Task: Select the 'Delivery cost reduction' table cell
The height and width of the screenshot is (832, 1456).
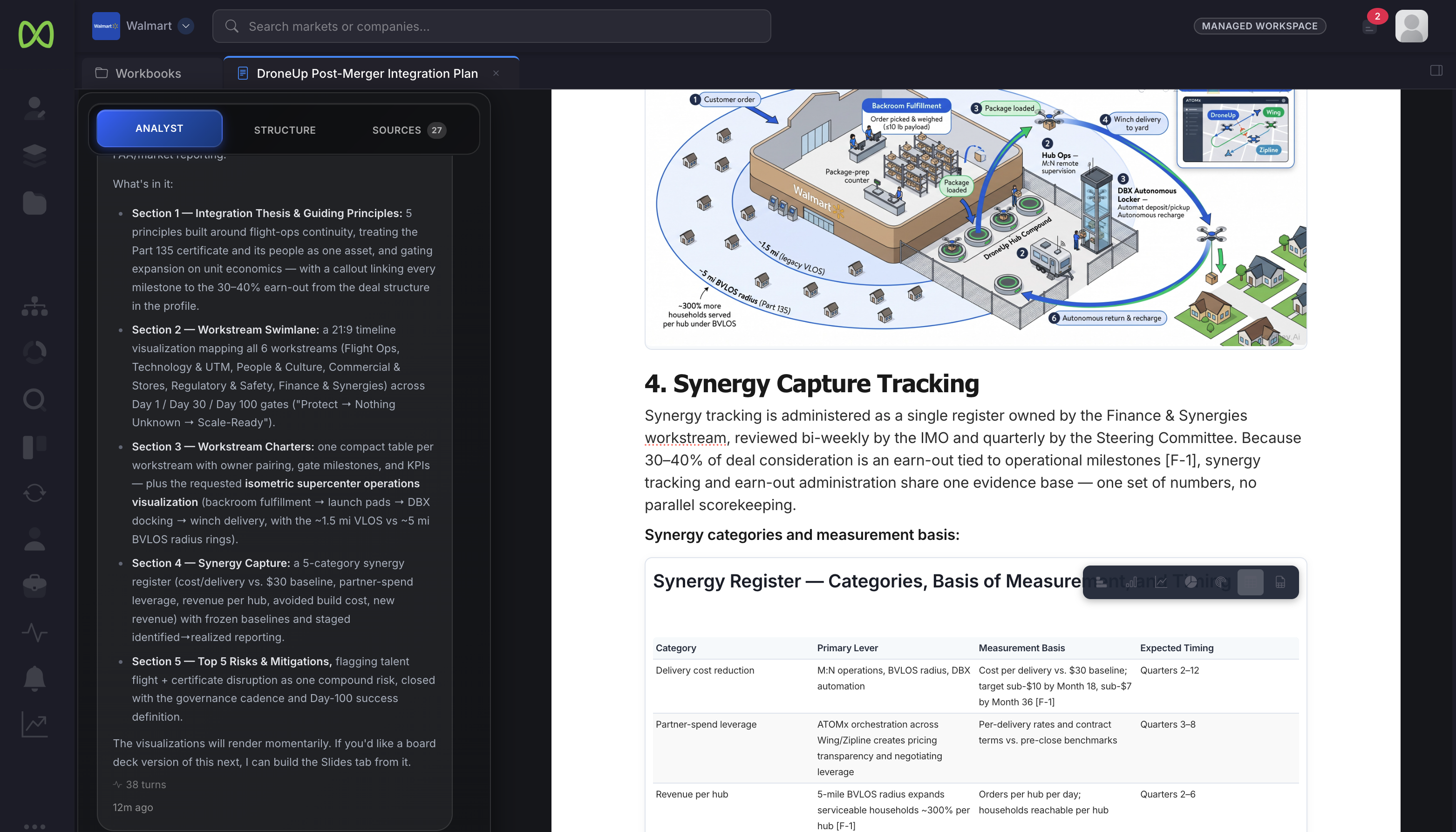Action: 705,670
